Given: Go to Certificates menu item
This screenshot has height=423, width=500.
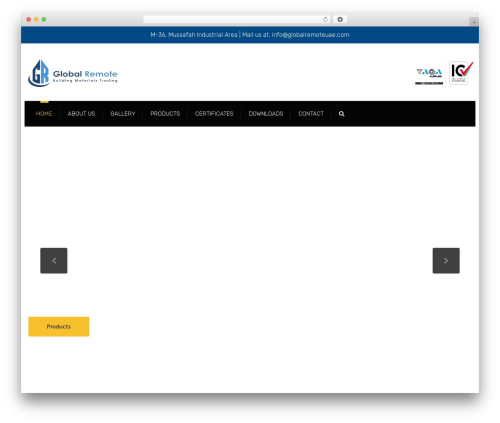Looking at the screenshot, I should tap(214, 114).
